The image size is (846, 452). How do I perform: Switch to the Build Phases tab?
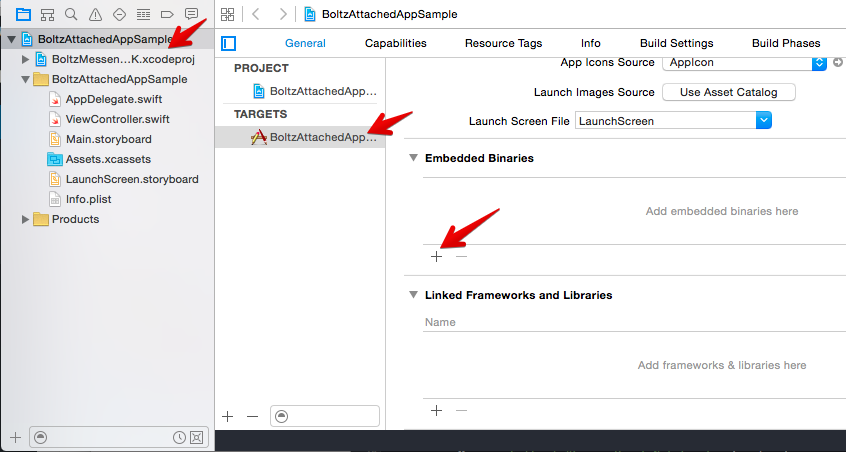(x=786, y=43)
